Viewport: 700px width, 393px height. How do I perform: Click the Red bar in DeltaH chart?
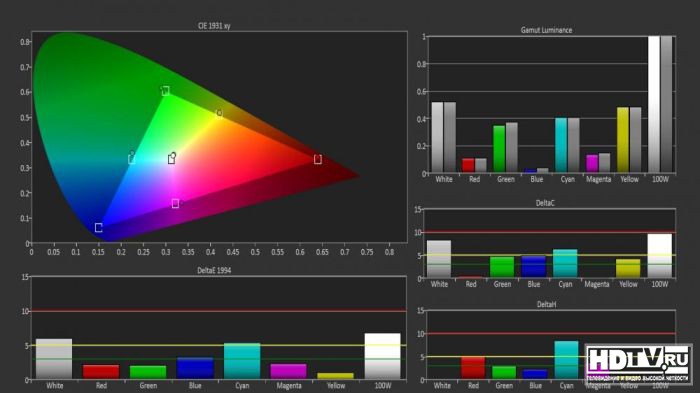[473, 368]
